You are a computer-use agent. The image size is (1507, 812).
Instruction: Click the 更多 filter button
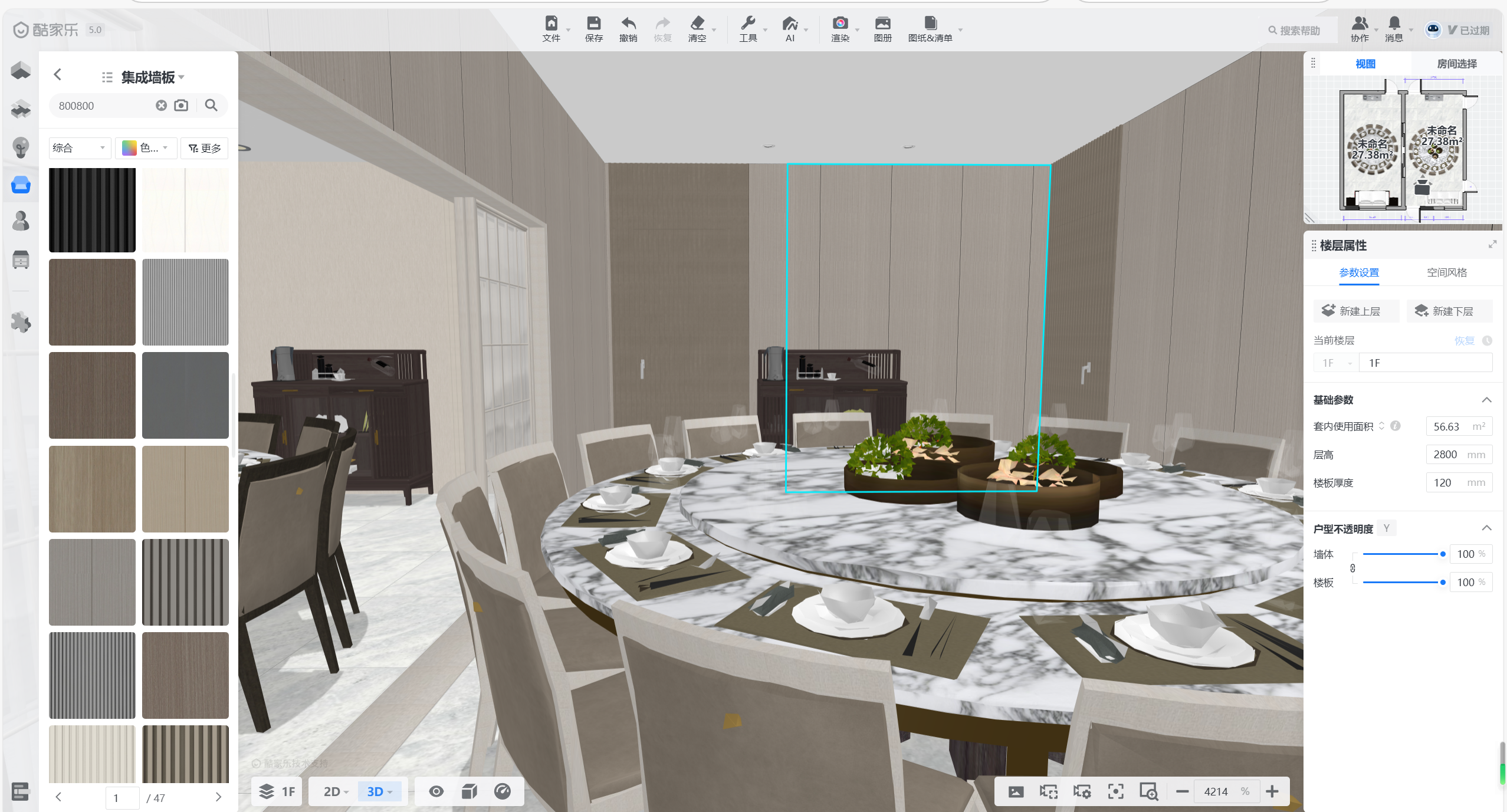tap(204, 148)
